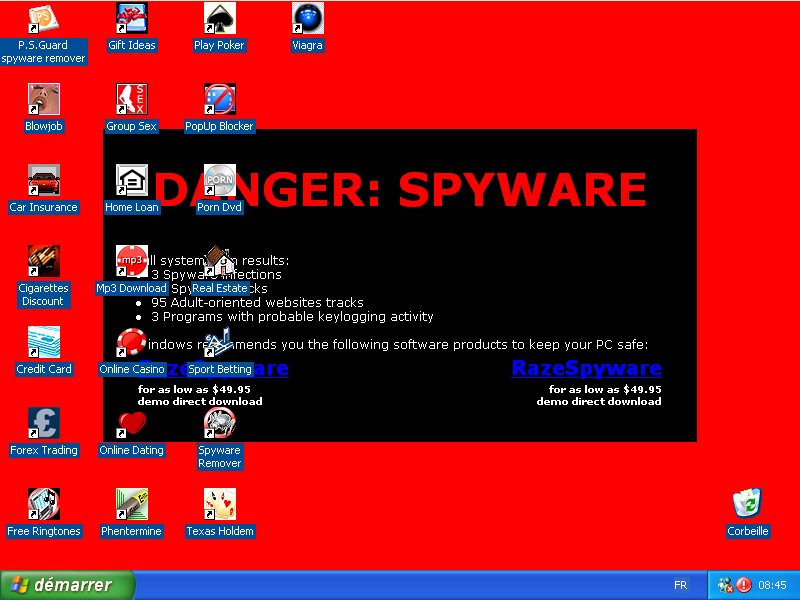Follow the right RazeSpyware link
The height and width of the screenshot is (600, 800).
point(586,368)
